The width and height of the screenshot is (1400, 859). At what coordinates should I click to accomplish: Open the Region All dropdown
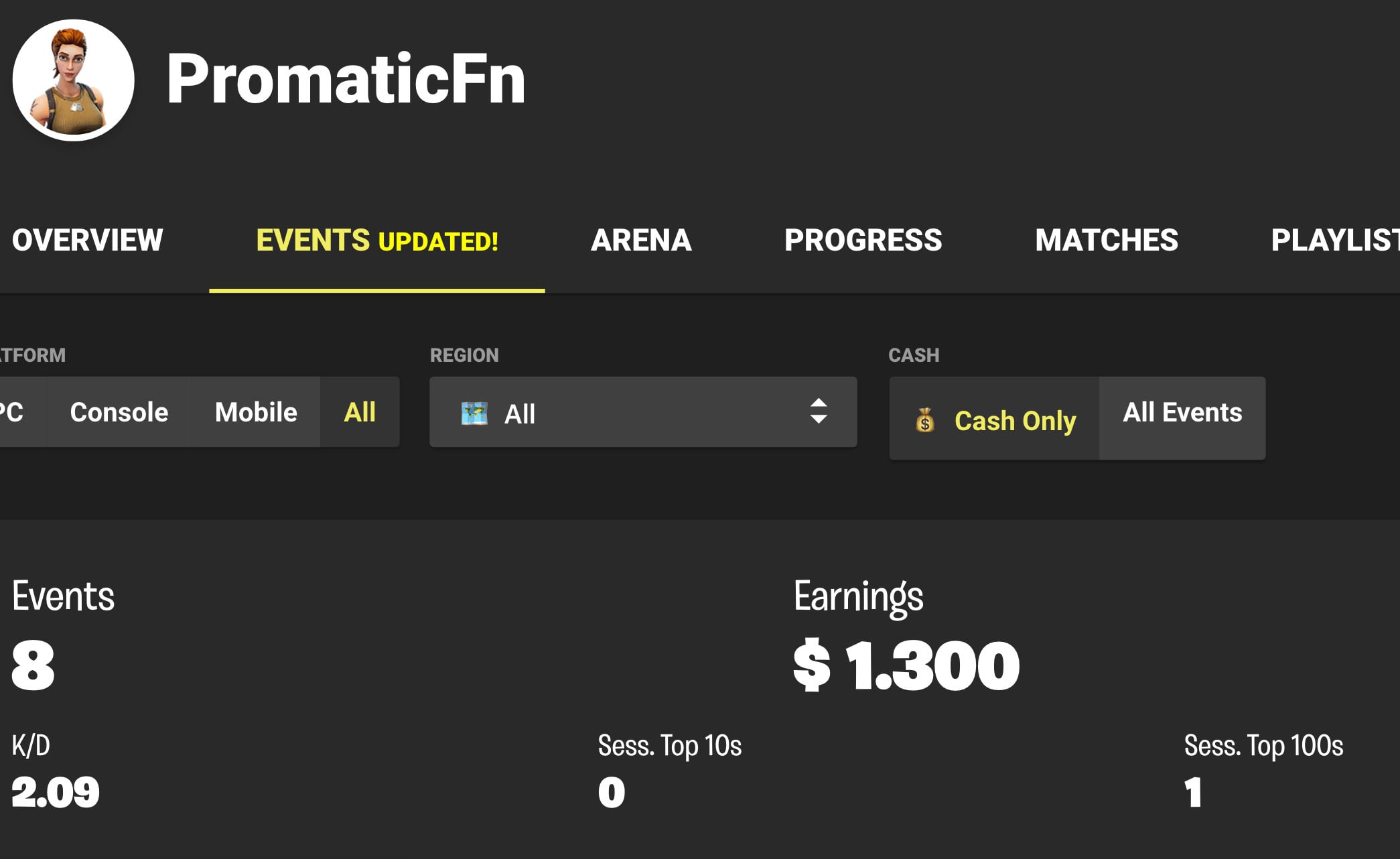point(642,413)
